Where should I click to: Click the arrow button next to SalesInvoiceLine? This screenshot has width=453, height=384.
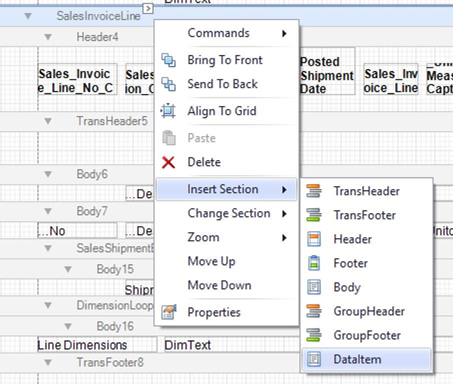(148, 8)
